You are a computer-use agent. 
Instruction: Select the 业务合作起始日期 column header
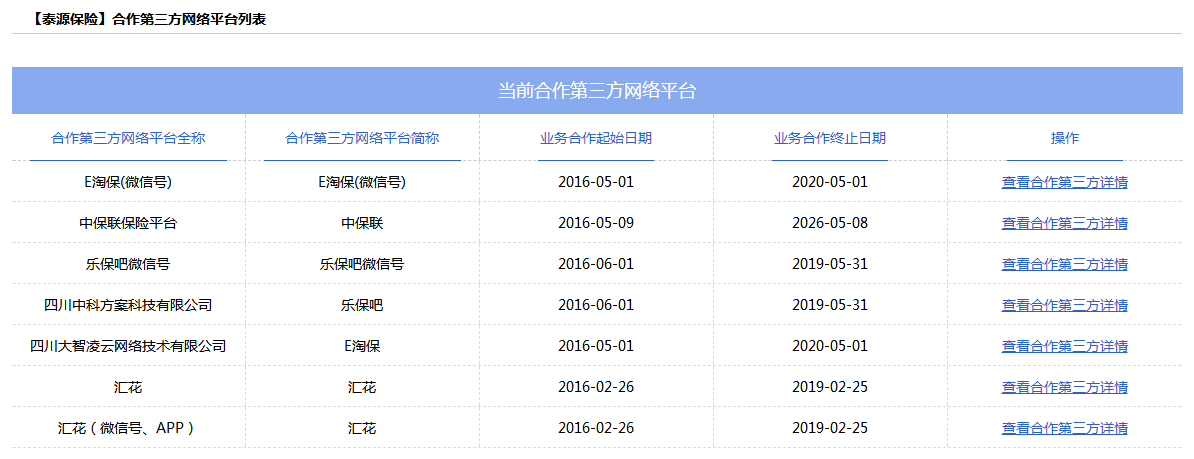point(596,138)
